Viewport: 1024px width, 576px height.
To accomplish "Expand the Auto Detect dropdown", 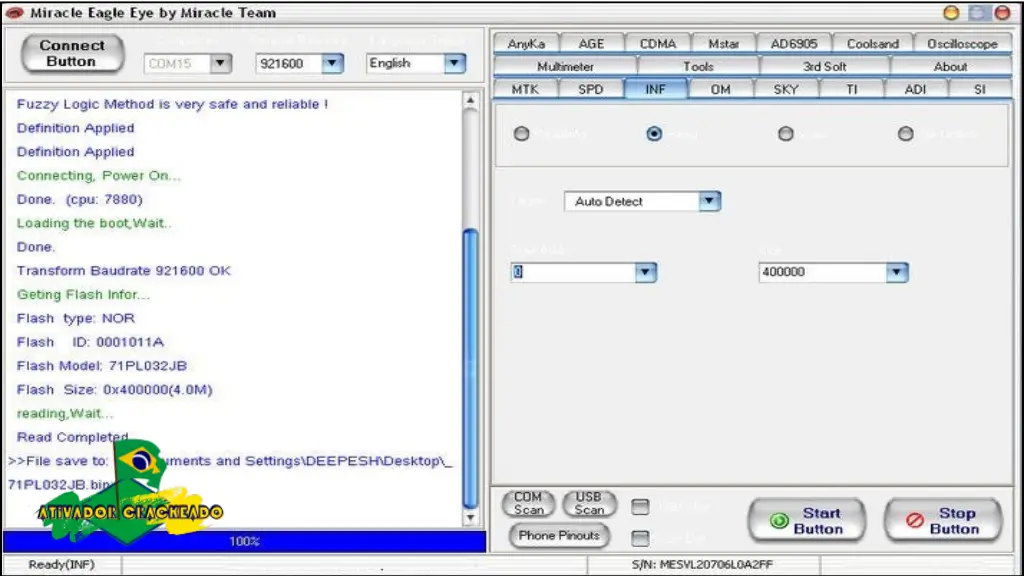I will 709,201.
